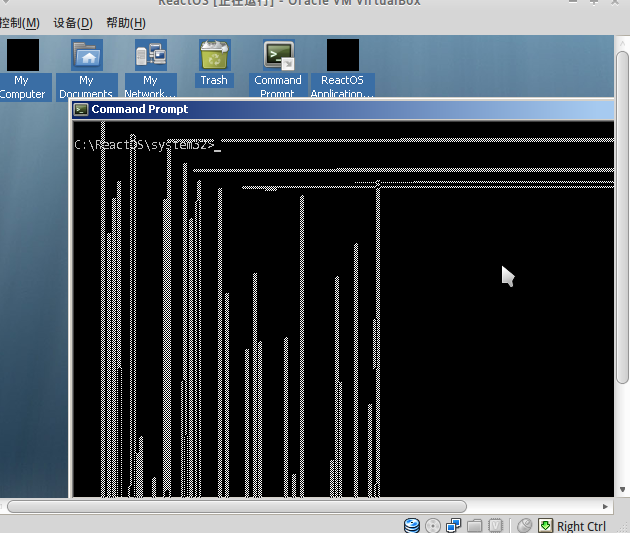Open the My Network Places icon
The width and height of the screenshot is (630, 533).
[x=151, y=55]
